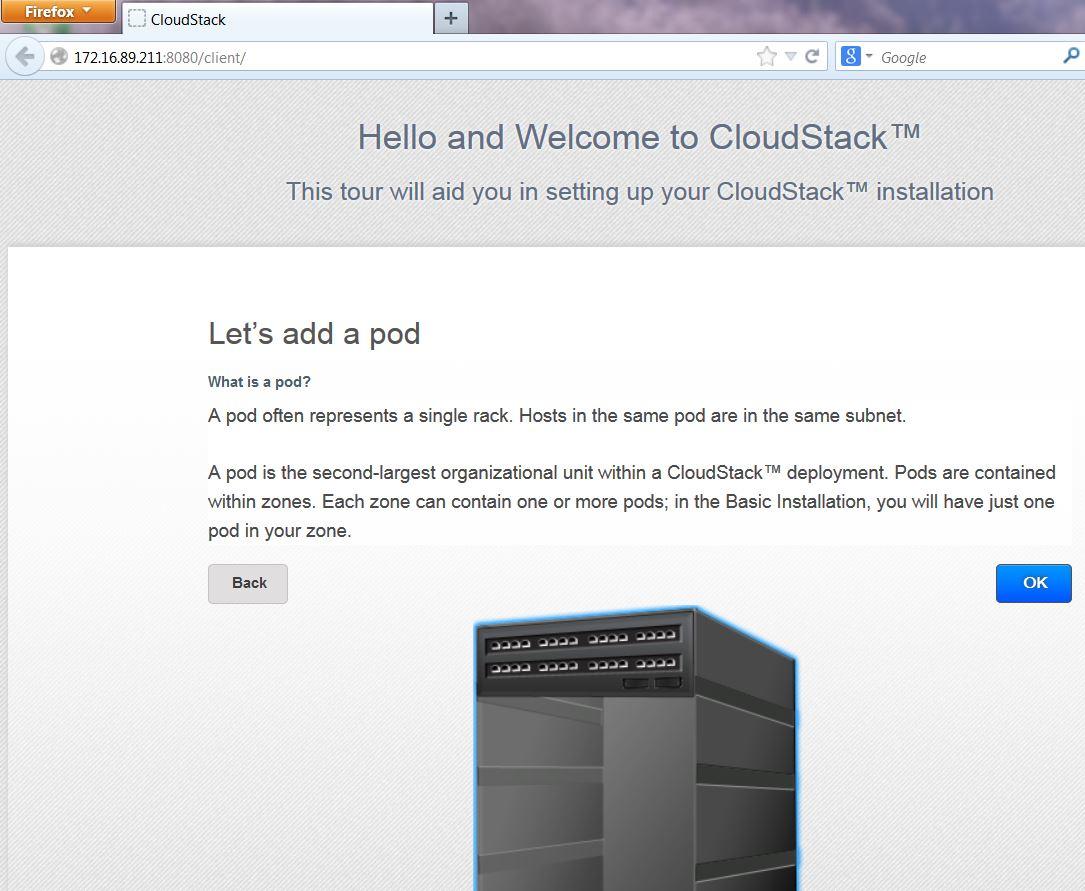Open a new tab with plus button
1085x891 pixels.
pos(450,18)
